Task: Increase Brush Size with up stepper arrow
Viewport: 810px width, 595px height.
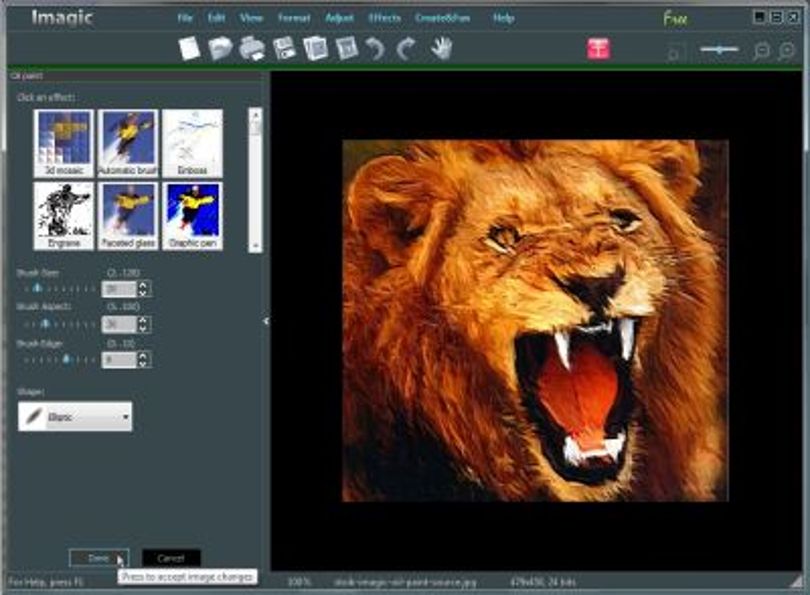Action: (x=143, y=285)
